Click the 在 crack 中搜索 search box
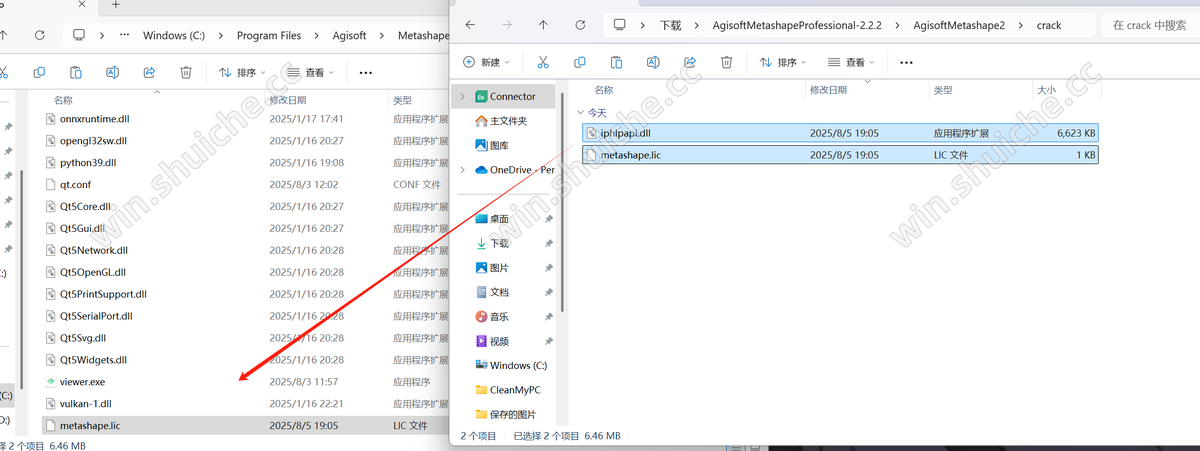Screen dimensions: 1200x451 pyautogui.click(x=1150, y=24)
